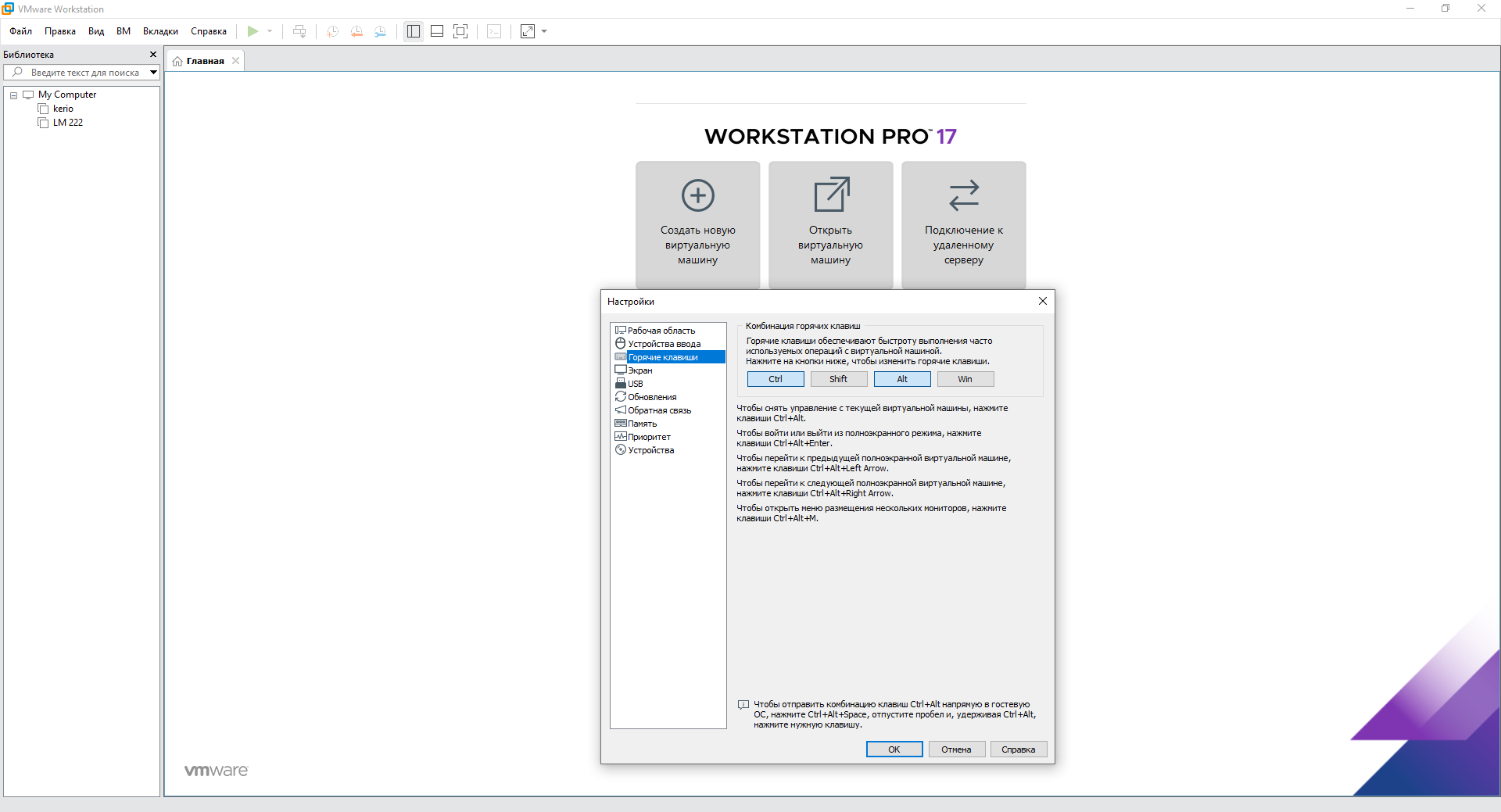Toggle the Win hotkey button
This screenshot has height=812, width=1501.
[965, 379]
